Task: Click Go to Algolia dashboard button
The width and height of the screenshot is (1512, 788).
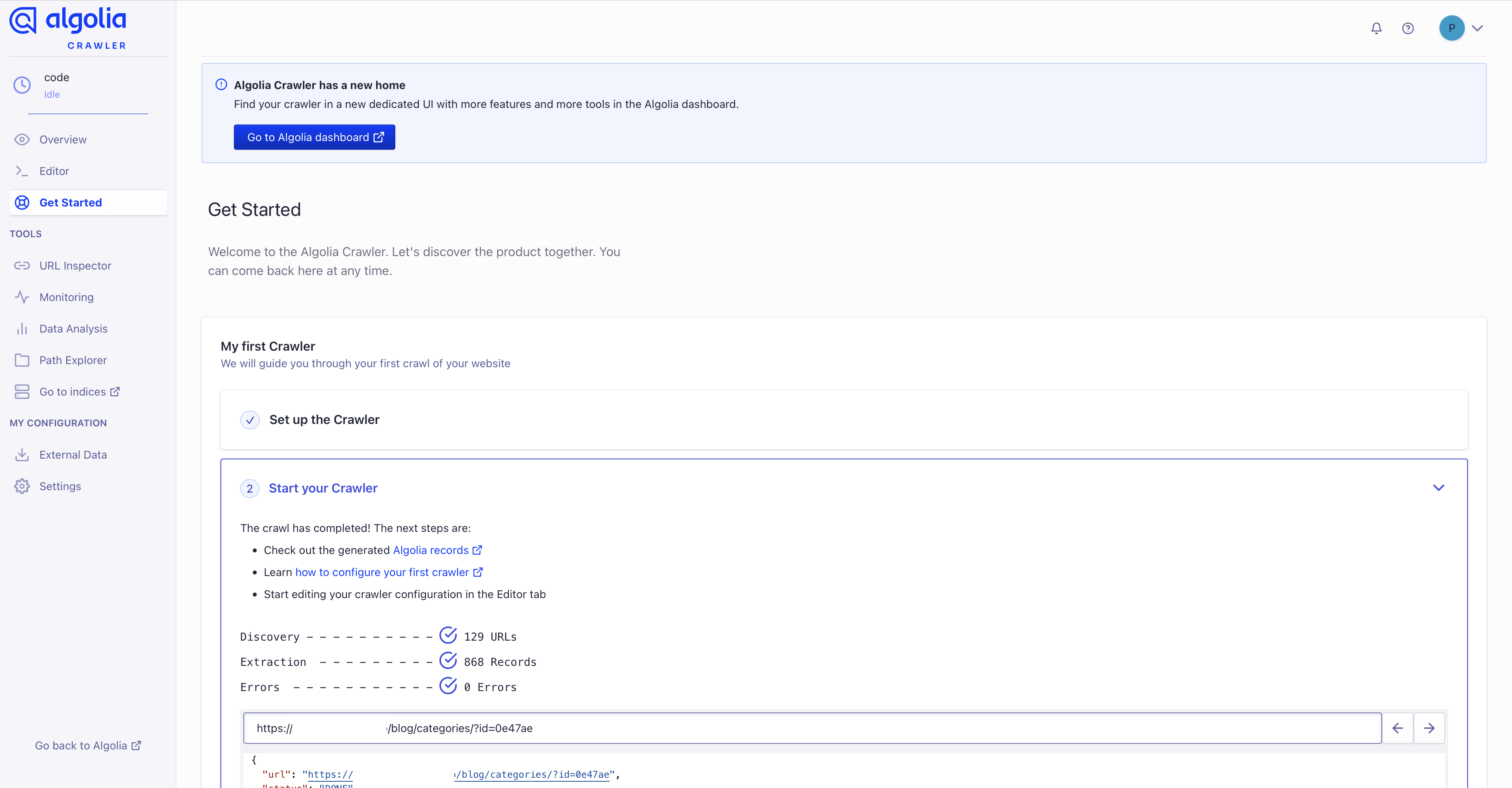Action: click(x=314, y=137)
